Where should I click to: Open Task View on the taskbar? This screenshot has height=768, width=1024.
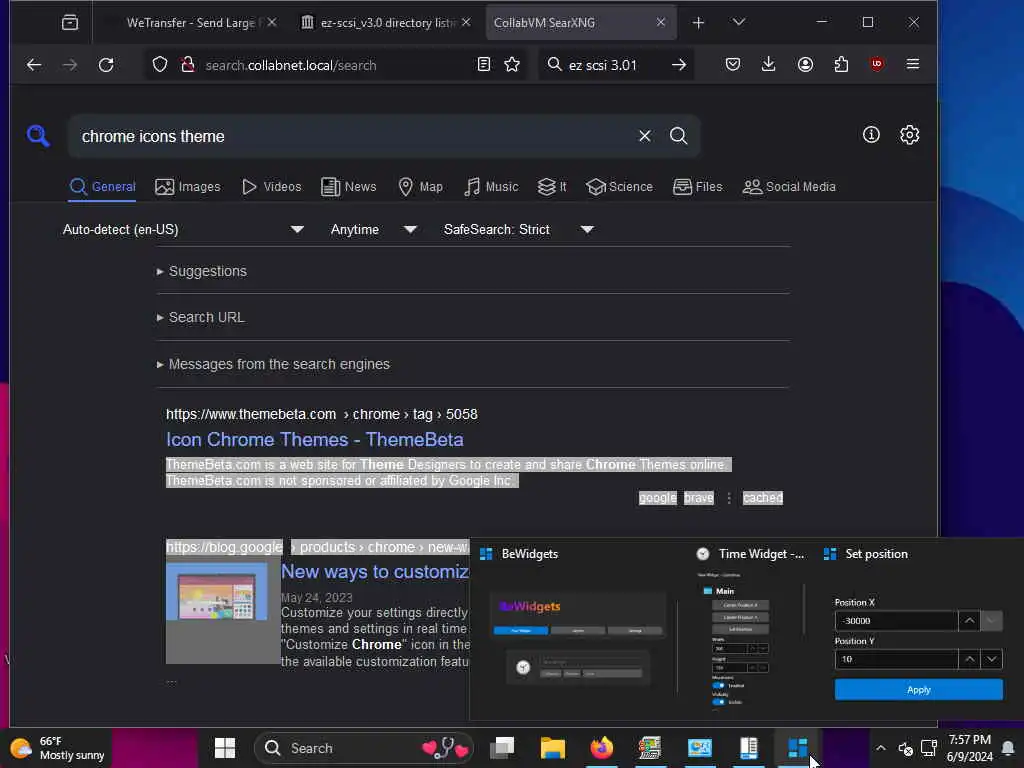click(503, 748)
